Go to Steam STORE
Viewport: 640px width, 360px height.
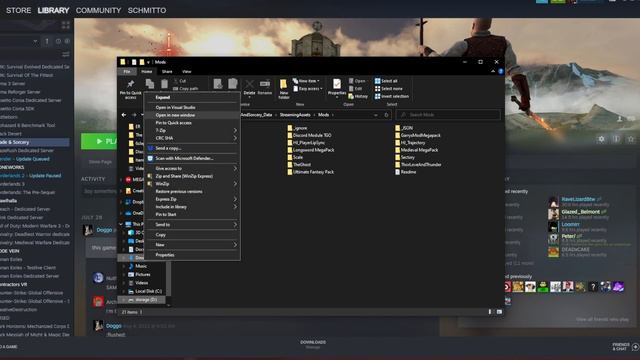(18, 10)
